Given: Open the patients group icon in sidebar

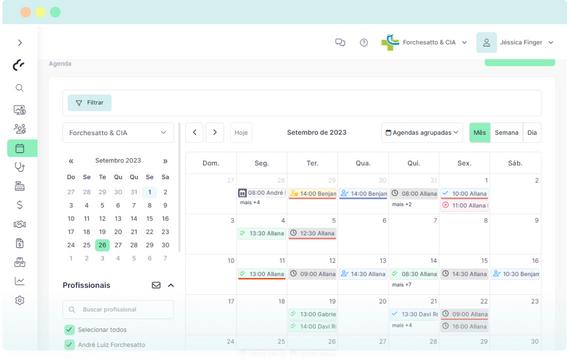Looking at the screenshot, I should [x=20, y=129].
